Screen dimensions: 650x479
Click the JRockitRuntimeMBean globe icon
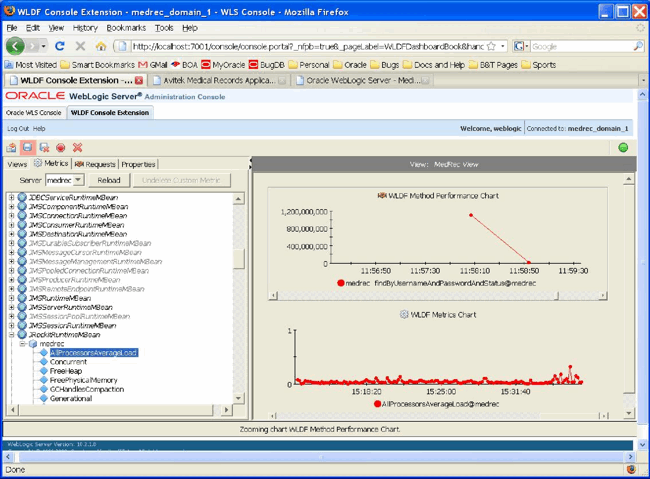coord(22,334)
